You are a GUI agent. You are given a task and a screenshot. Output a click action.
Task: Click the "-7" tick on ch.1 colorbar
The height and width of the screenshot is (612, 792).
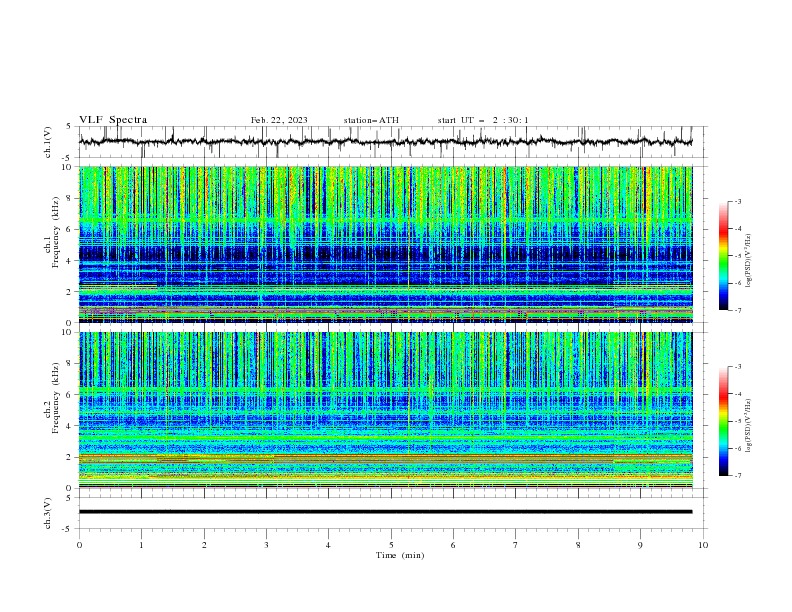[737, 310]
